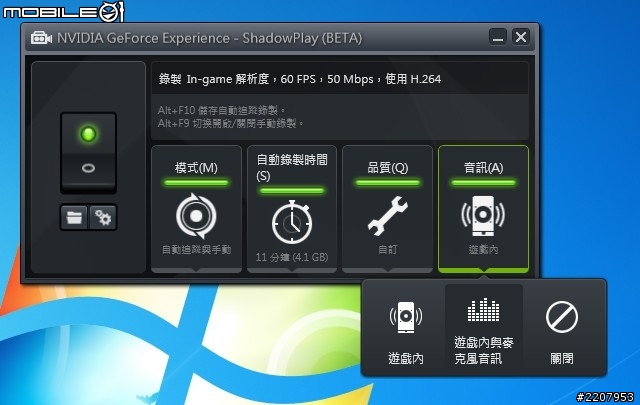640x405 pixels.
Task: Click the 自訂 quality value
Action: pyautogui.click(x=387, y=249)
